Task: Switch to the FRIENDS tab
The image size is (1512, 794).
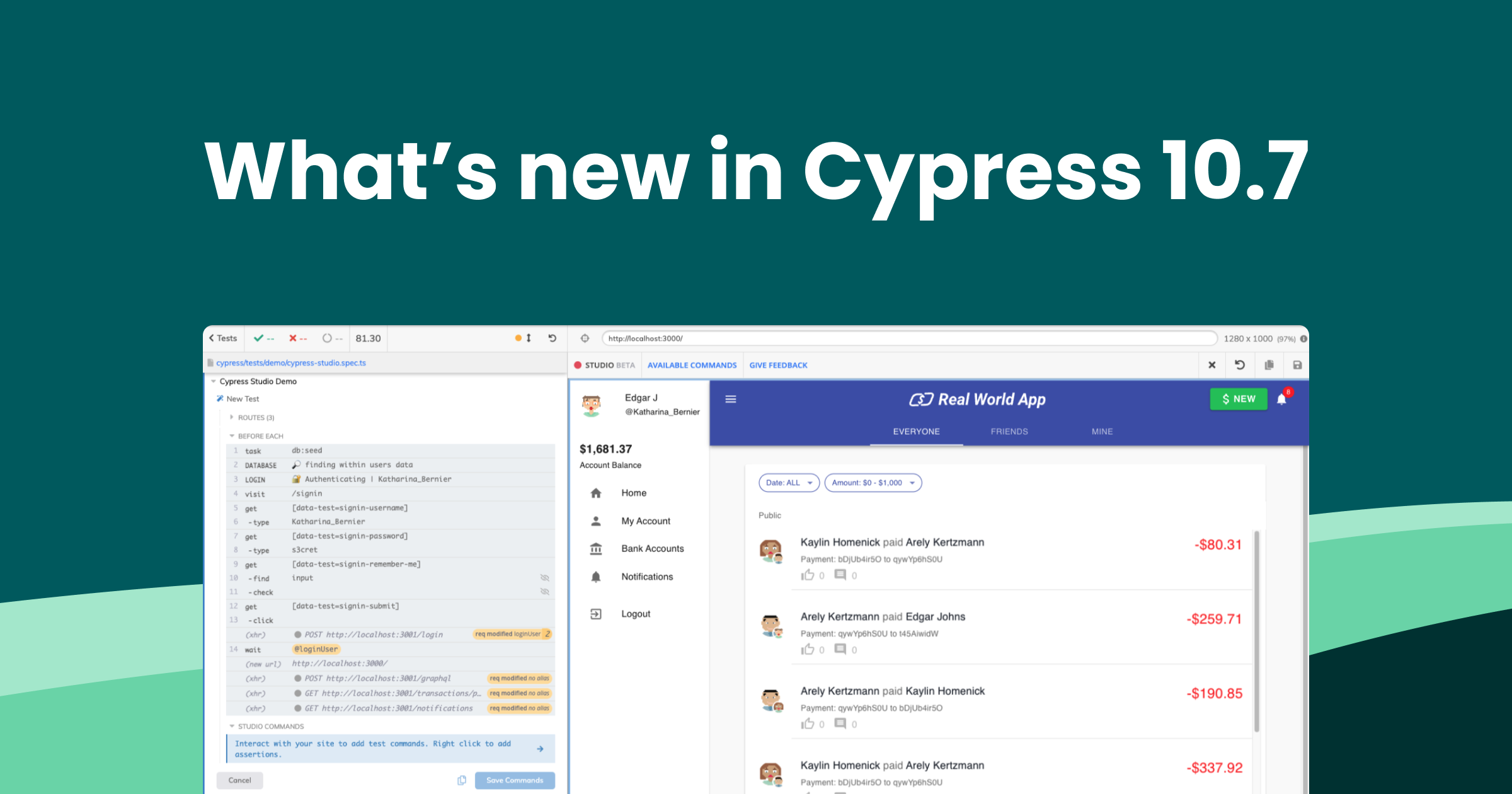Action: click(1009, 432)
